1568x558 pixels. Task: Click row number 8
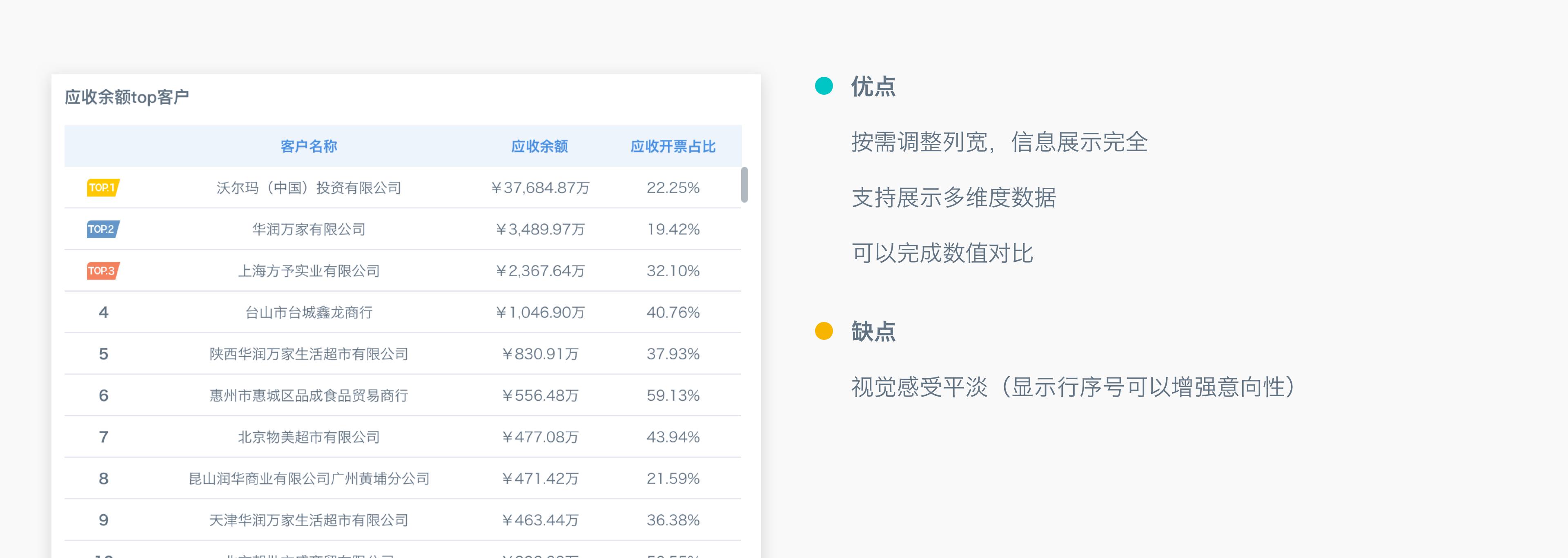click(103, 478)
